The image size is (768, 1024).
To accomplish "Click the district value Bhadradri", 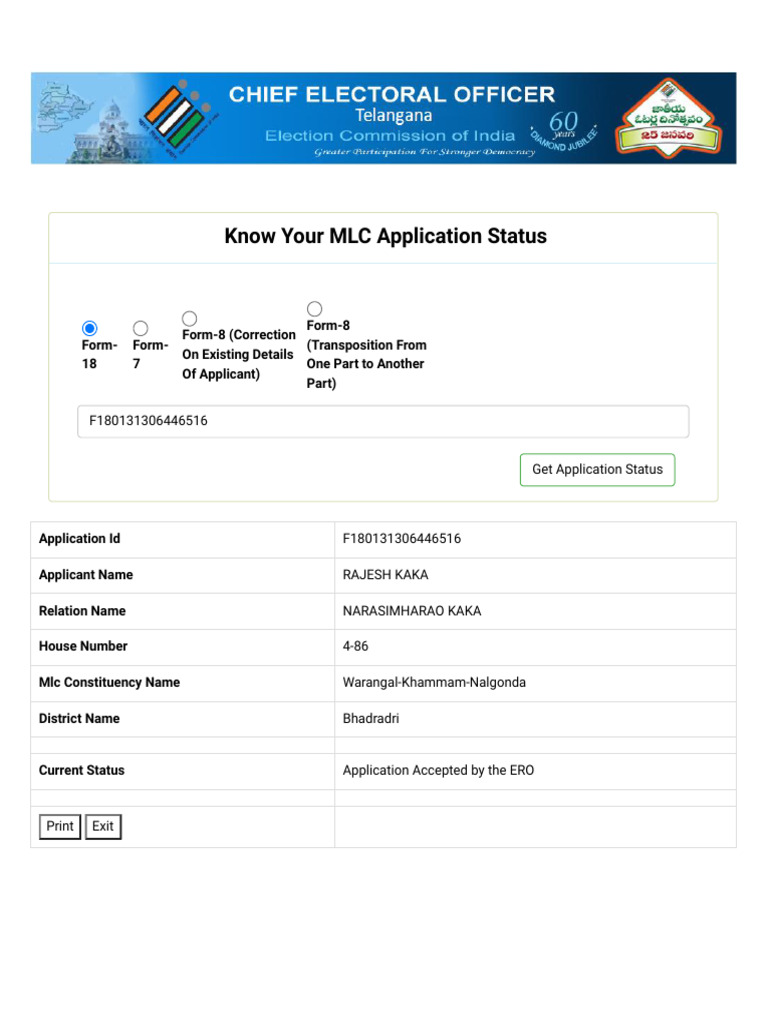I will click(371, 718).
